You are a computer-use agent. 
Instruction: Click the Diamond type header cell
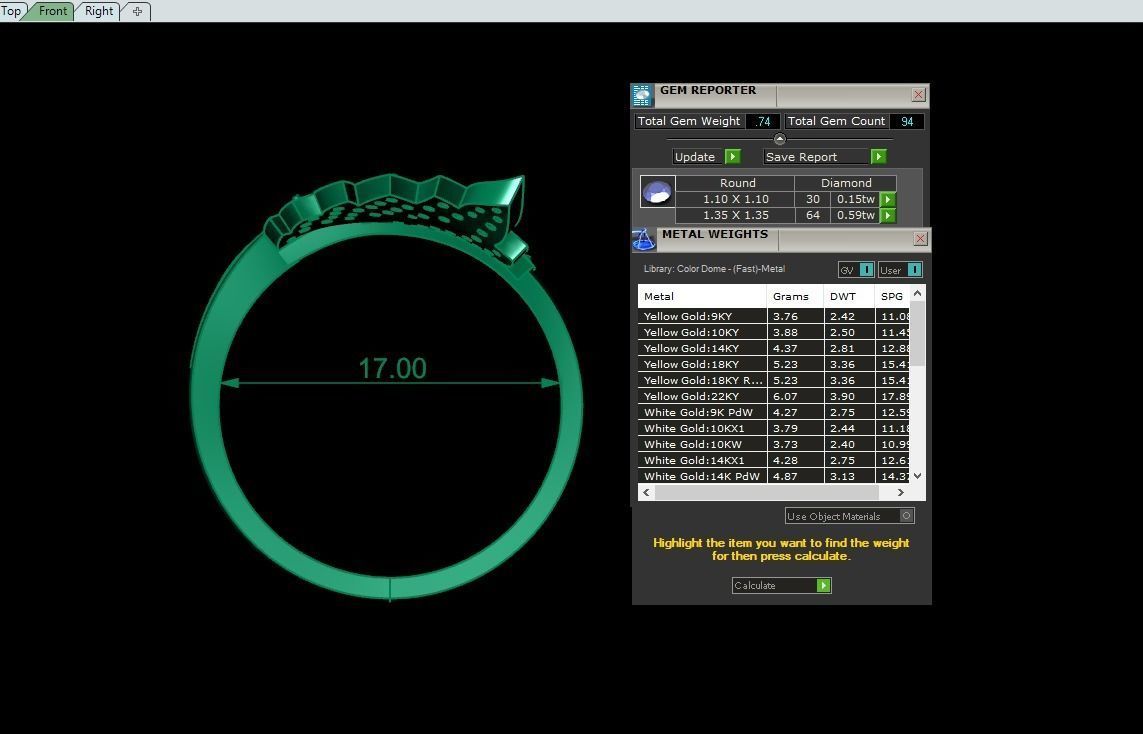click(x=846, y=183)
